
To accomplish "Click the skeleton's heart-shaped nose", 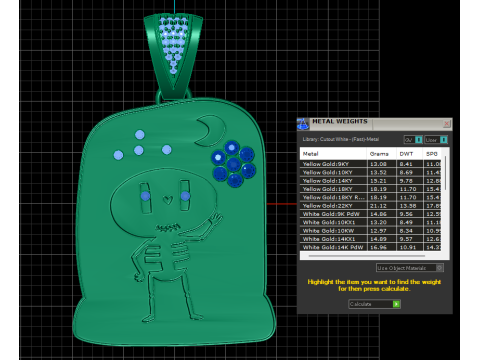I will coord(168,200).
